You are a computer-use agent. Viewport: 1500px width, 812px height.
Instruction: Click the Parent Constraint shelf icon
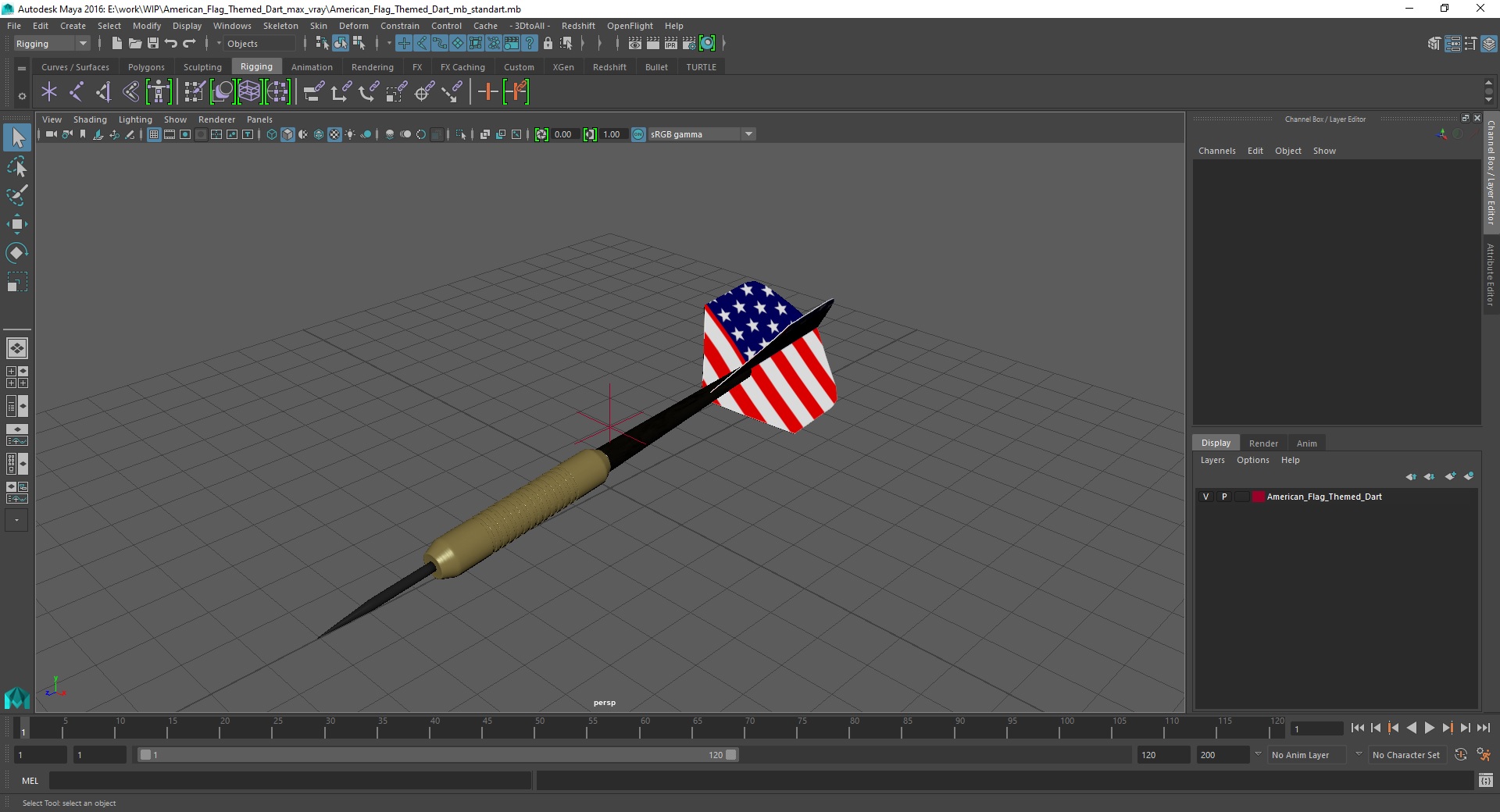coord(314,92)
